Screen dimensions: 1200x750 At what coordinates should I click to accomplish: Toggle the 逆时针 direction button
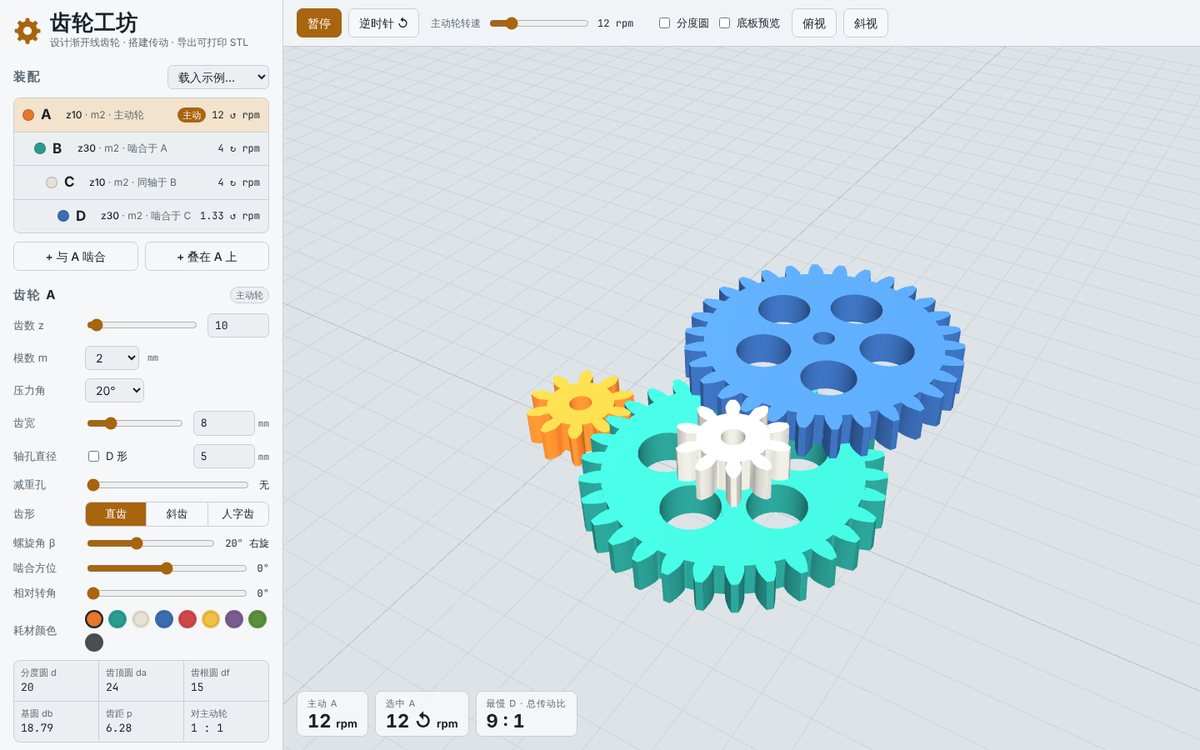tap(383, 23)
